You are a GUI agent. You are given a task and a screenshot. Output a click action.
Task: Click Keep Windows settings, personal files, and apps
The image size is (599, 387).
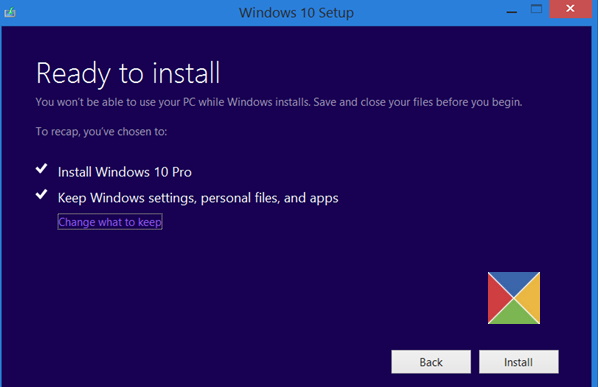pyautogui.click(x=198, y=198)
